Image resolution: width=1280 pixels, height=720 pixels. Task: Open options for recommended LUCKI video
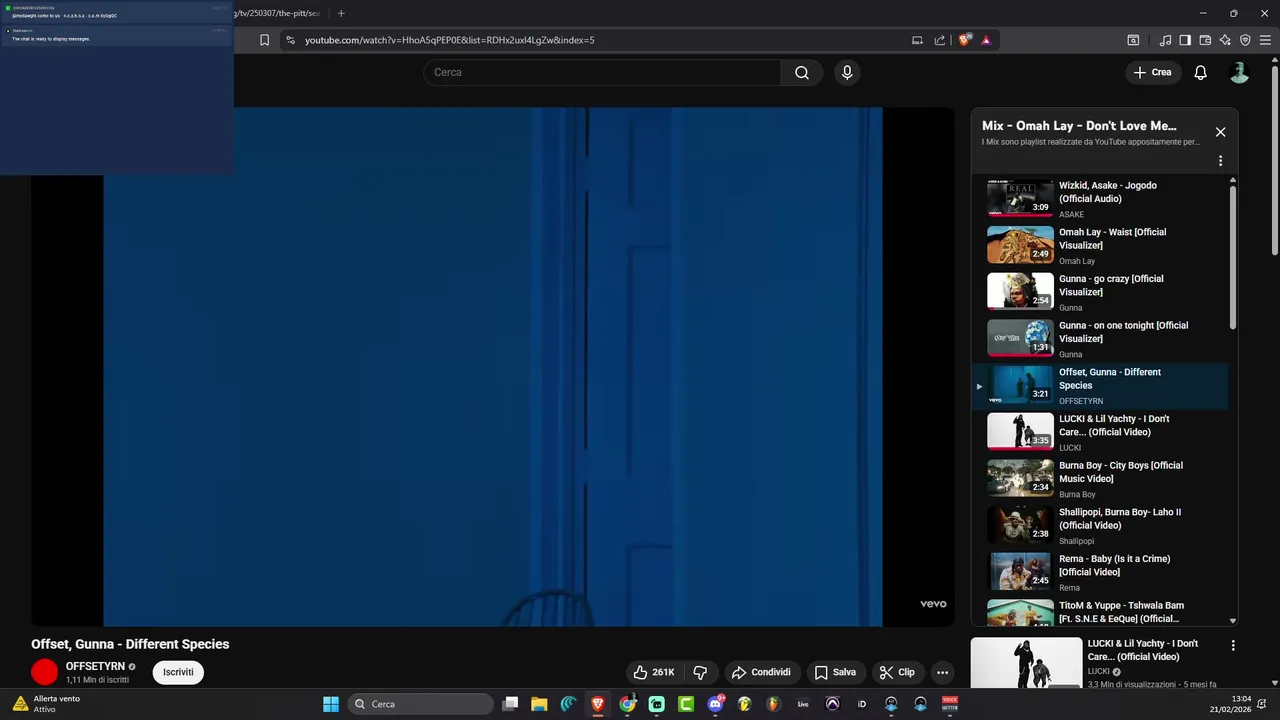1233,646
